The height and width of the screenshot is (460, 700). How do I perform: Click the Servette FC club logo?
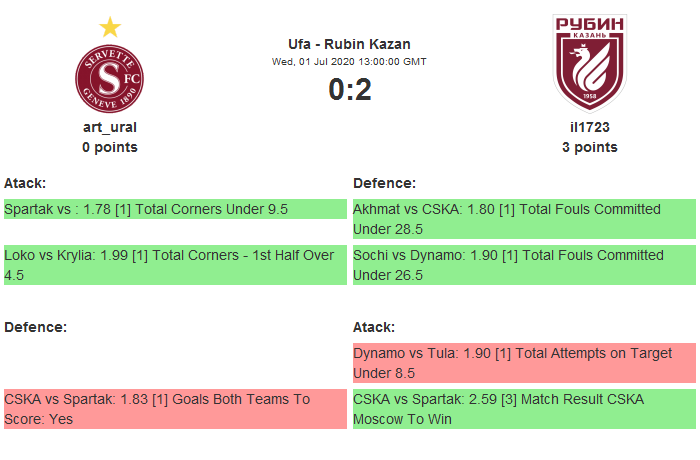tap(110, 79)
